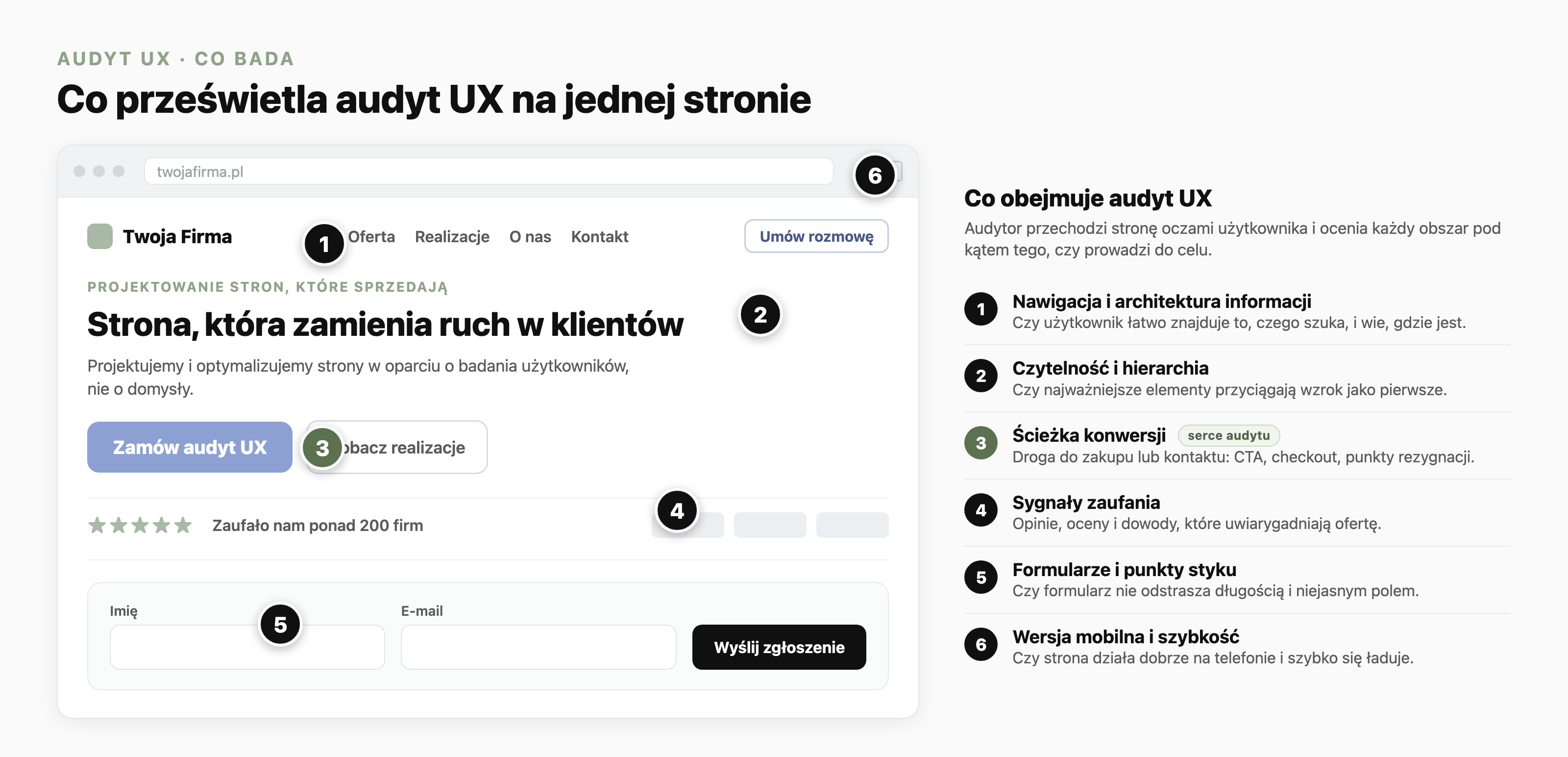
Task: Click the Twoja Firma green logo square
Action: (x=100, y=236)
